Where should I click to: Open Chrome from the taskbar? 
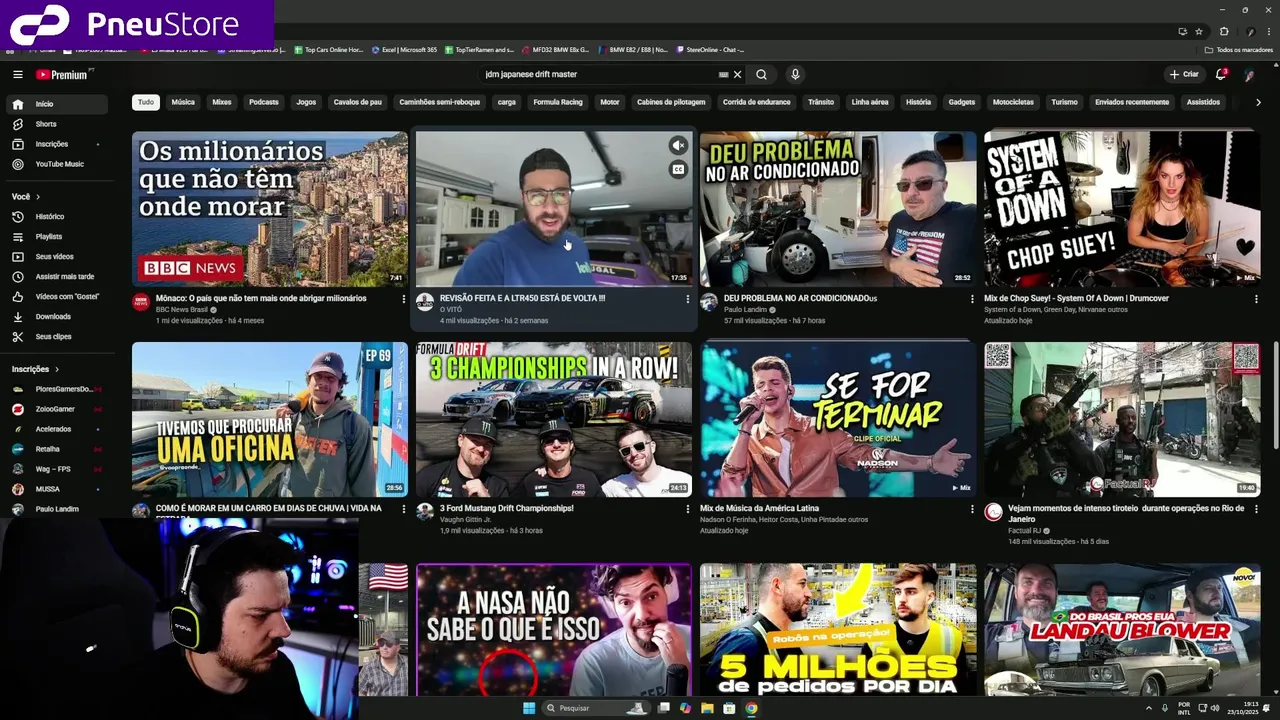click(751, 708)
